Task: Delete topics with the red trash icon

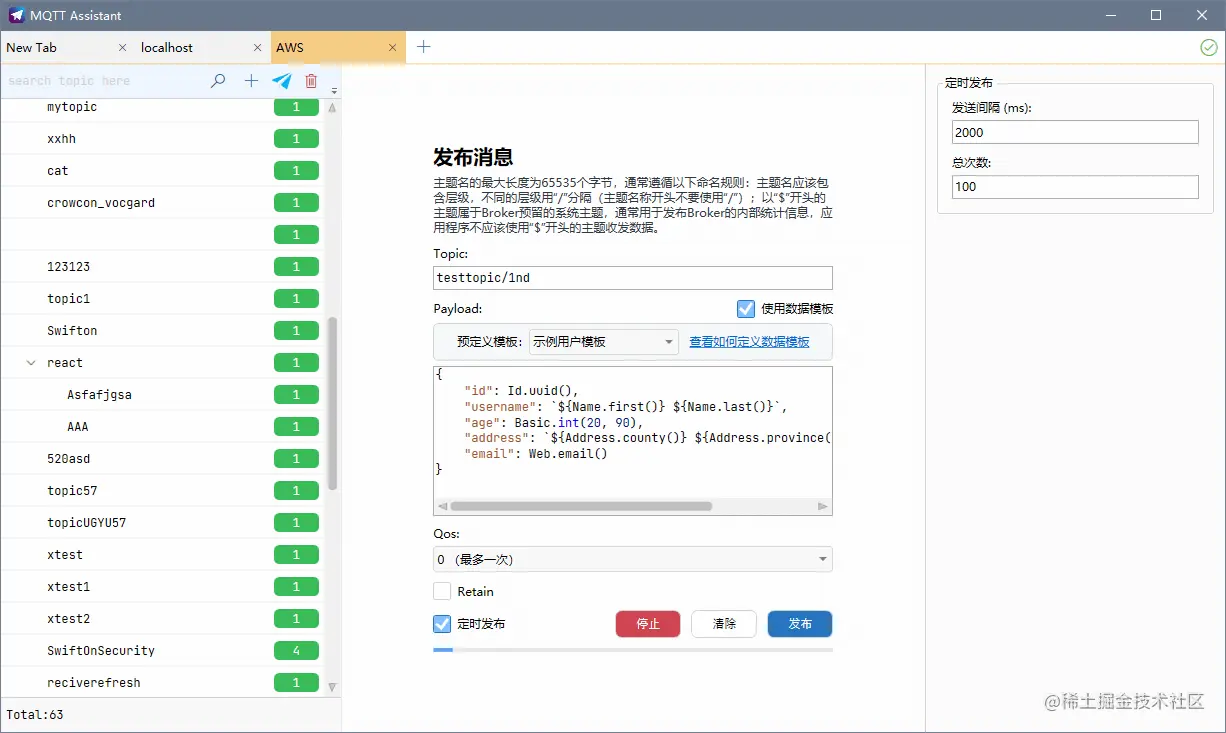Action: tap(311, 81)
